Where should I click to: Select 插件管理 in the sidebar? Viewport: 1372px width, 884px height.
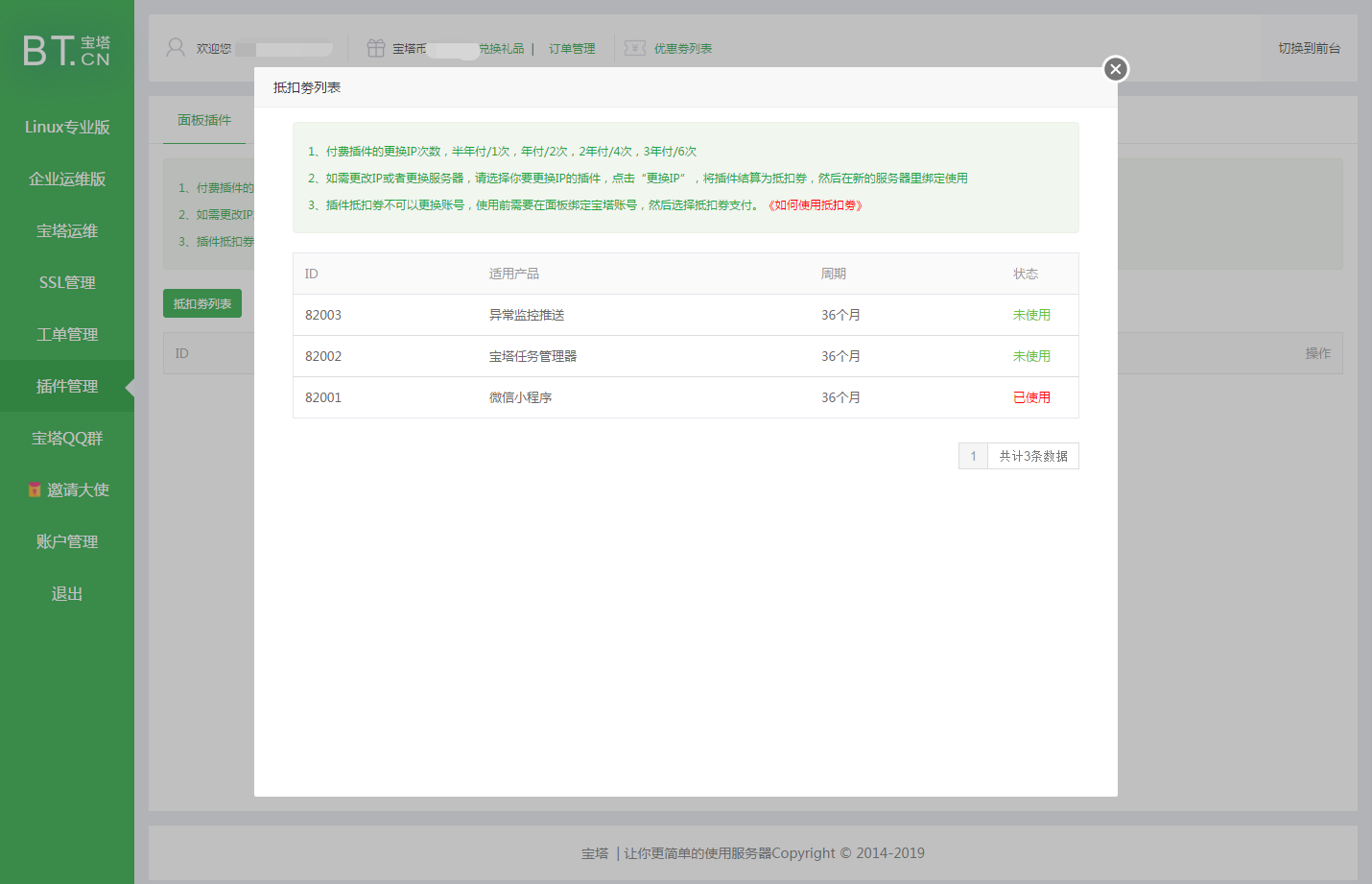[x=65, y=386]
